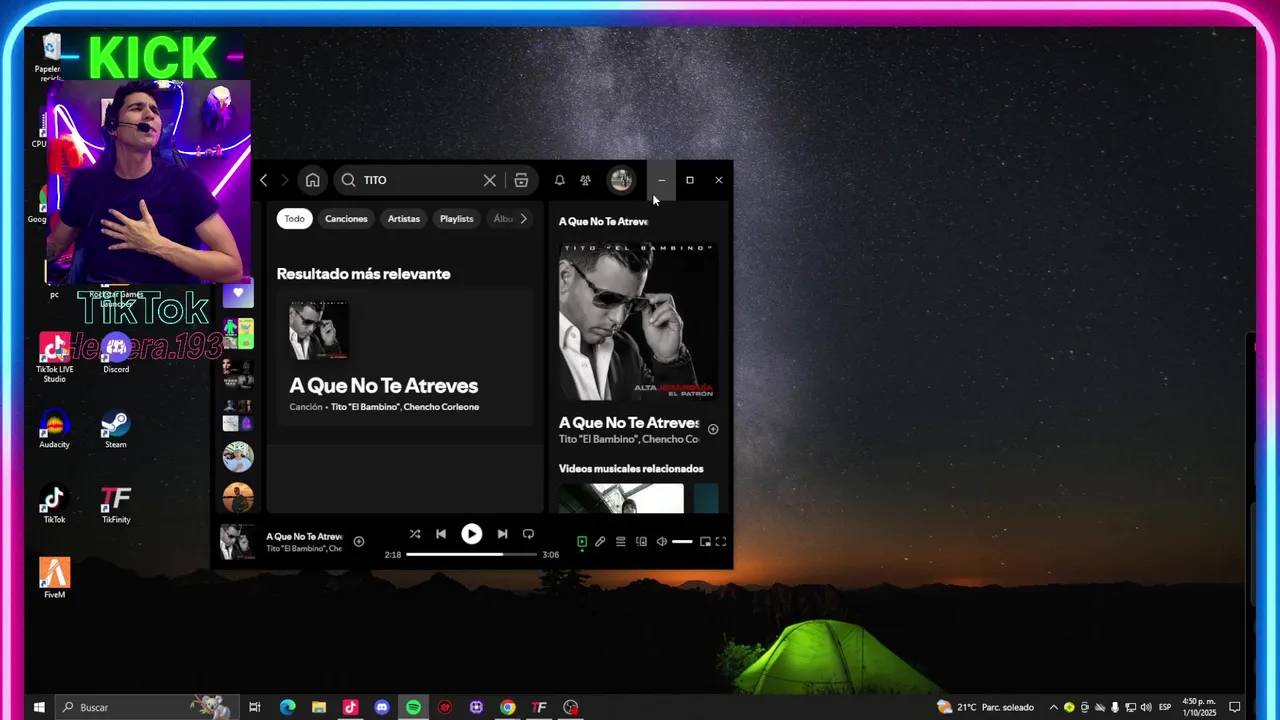The width and height of the screenshot is (1280, 720).
Task: Skip to next track
Action: [502, 534]
